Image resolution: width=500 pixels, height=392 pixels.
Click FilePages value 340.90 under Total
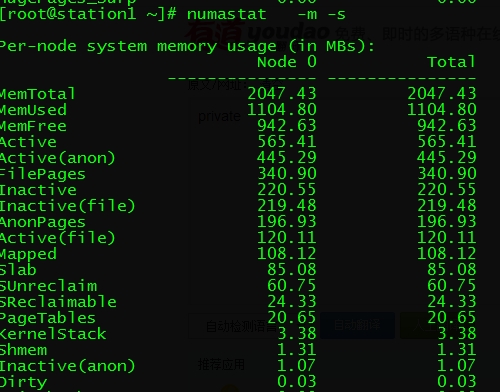coord(447,174)
